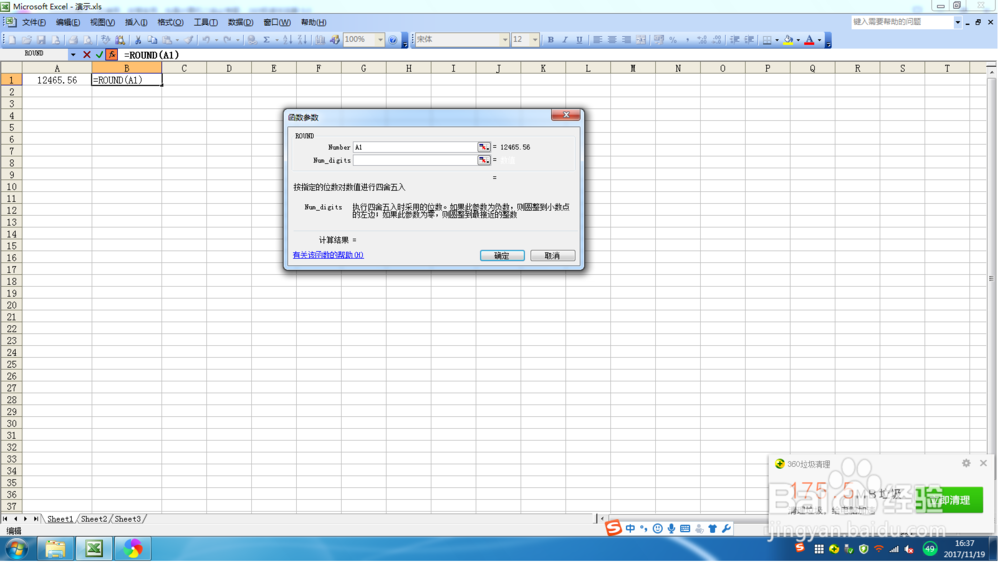
Task: Cancel formula entry with red X
Action: pyautogui.click(x=87, y=55)
